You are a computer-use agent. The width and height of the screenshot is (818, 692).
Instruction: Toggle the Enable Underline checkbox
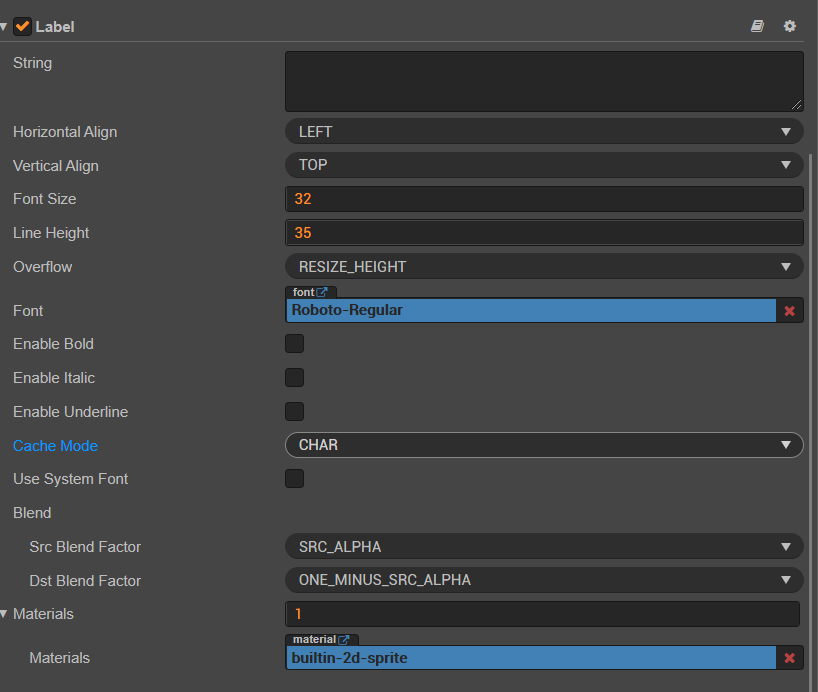[x=294, y=411]
